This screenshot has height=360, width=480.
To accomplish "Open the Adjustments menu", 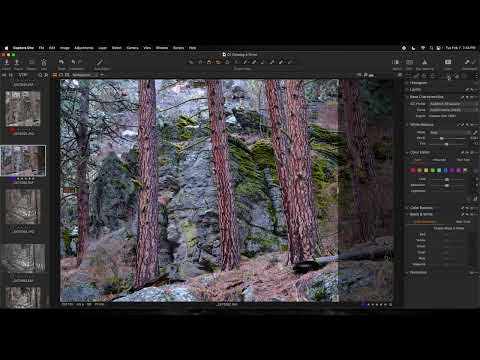I will (x=84, y=48).
